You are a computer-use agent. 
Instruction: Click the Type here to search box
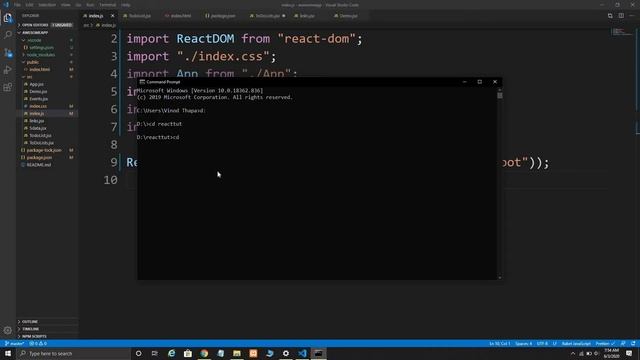[73, 353]
